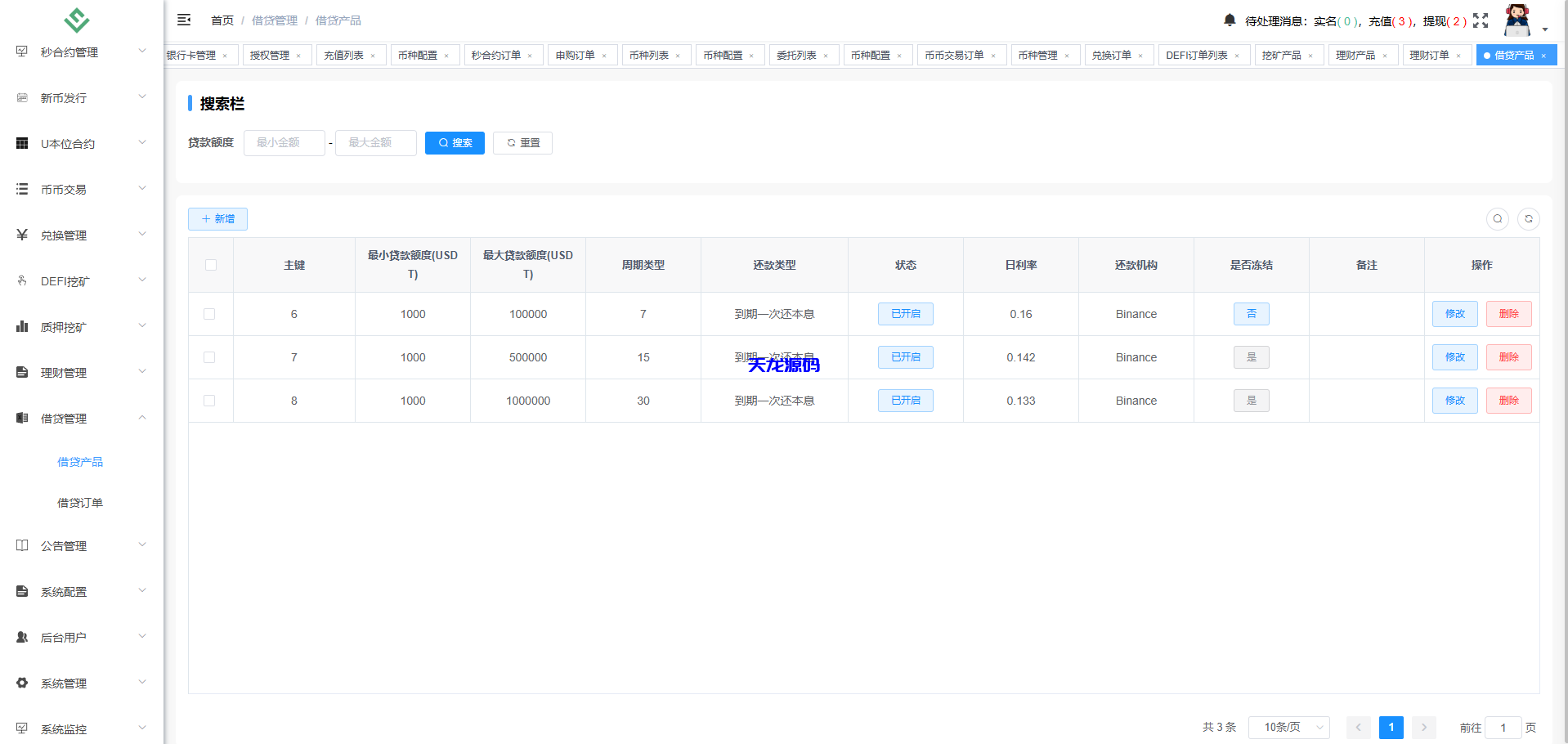Check the select-all checkbox in table header
Image resolution: width=1568 pixels, height=744 pixels.
pos(210,265)
